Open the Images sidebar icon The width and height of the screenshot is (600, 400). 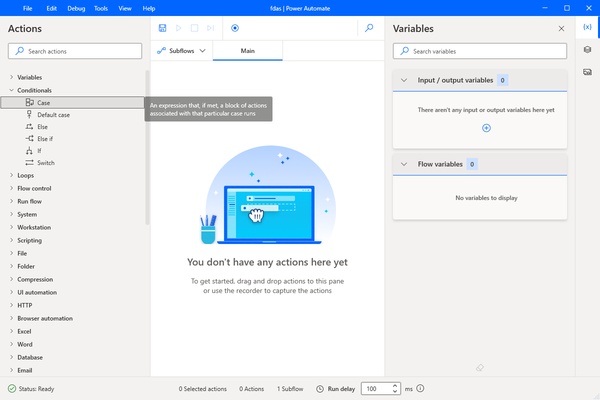pos(587,72)
